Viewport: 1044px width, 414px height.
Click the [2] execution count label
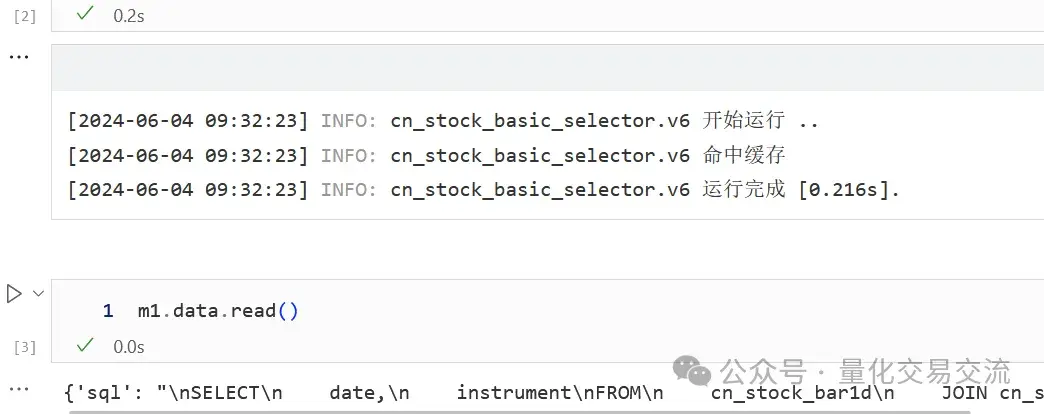point(25,17)
